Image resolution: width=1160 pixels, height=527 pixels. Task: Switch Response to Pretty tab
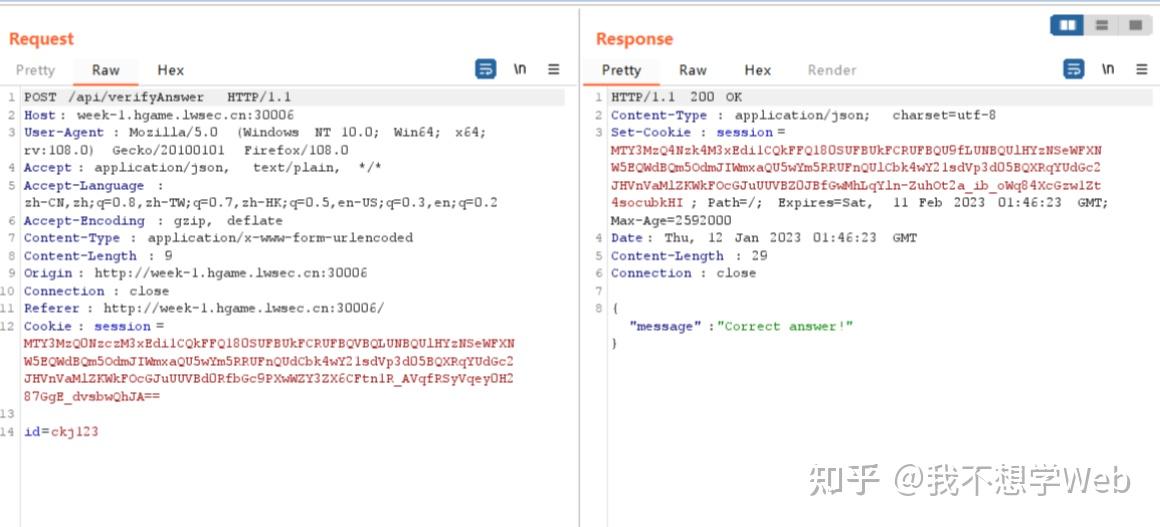coord(621,70)
